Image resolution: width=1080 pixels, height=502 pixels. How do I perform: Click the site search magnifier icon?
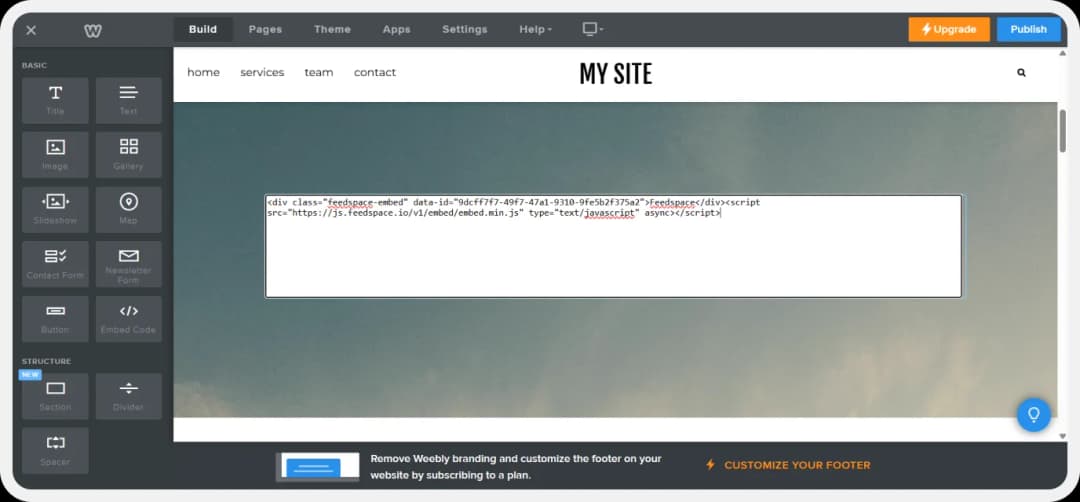pos(1021,72)
